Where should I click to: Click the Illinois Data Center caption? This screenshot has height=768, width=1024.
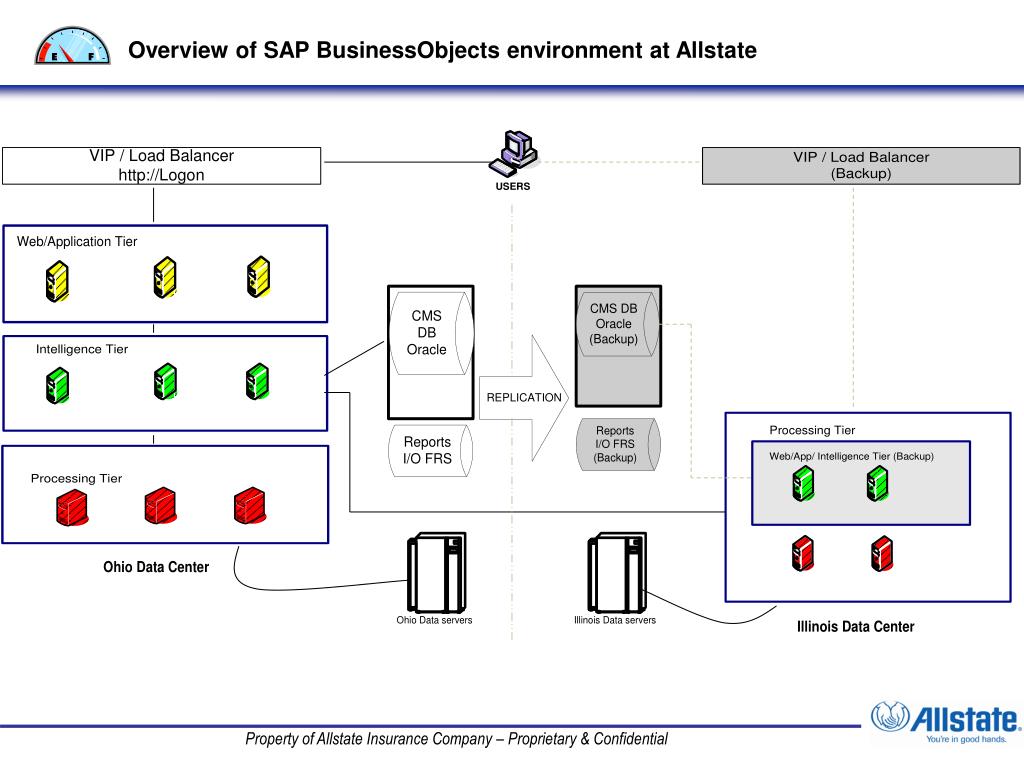coord(856,627)
